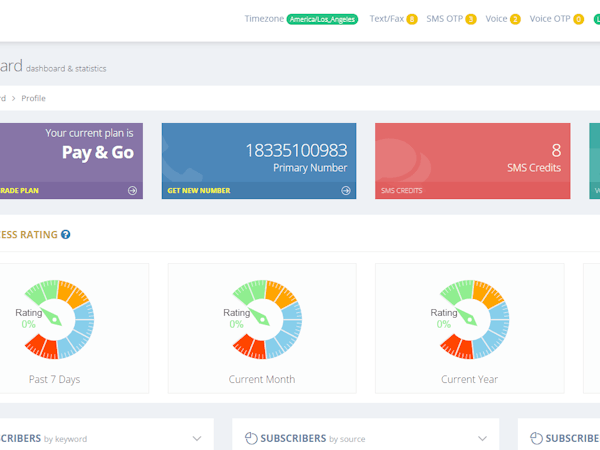The width and height of the screenshot is (600, 450).
Task: Open the Voice OTP credits indicator
Action: 557,19
